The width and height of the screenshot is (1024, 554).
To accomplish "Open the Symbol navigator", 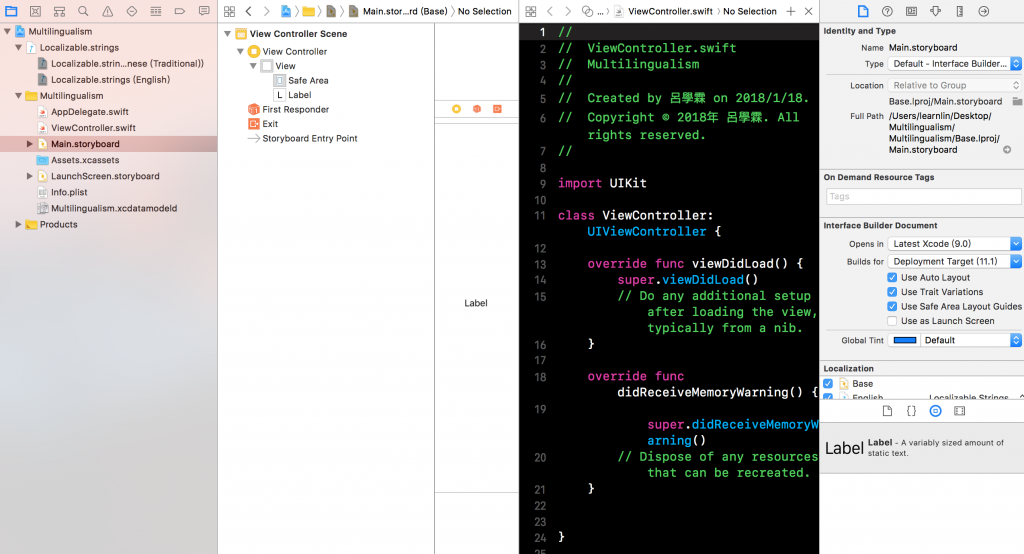I will click(x=59, y=11).
